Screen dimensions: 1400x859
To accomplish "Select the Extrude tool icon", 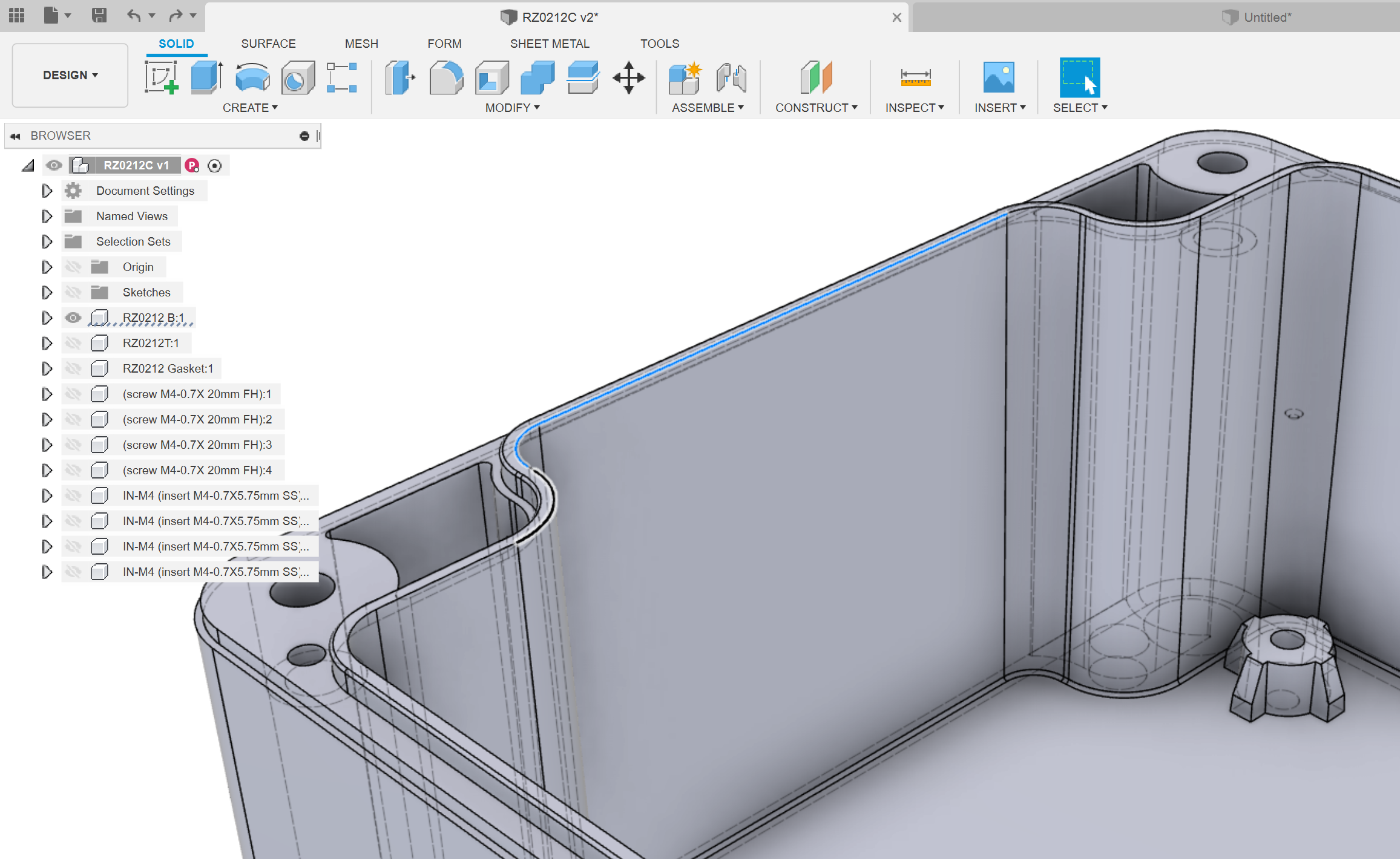I will pos(206,77).
